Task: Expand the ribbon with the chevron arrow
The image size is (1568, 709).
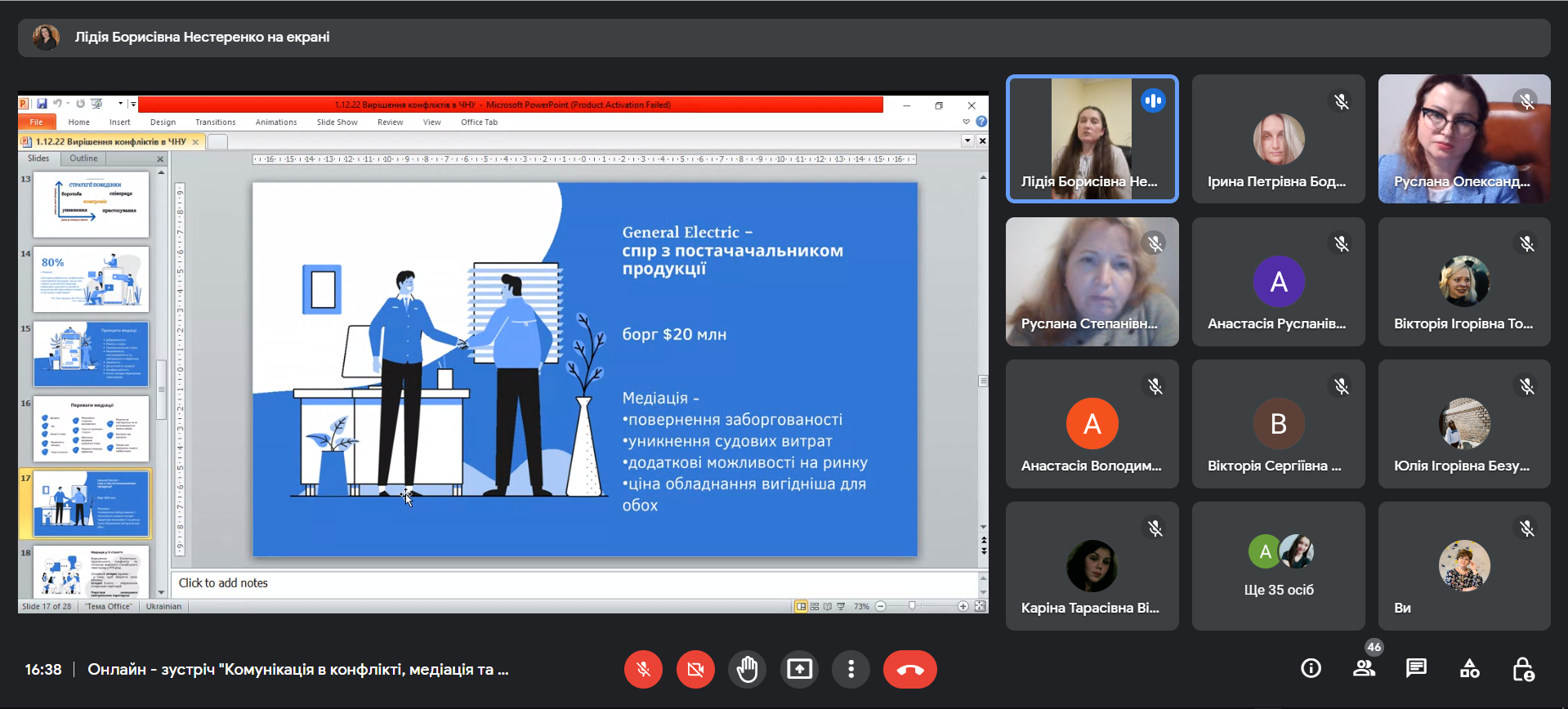Action: tap(967, 122)
